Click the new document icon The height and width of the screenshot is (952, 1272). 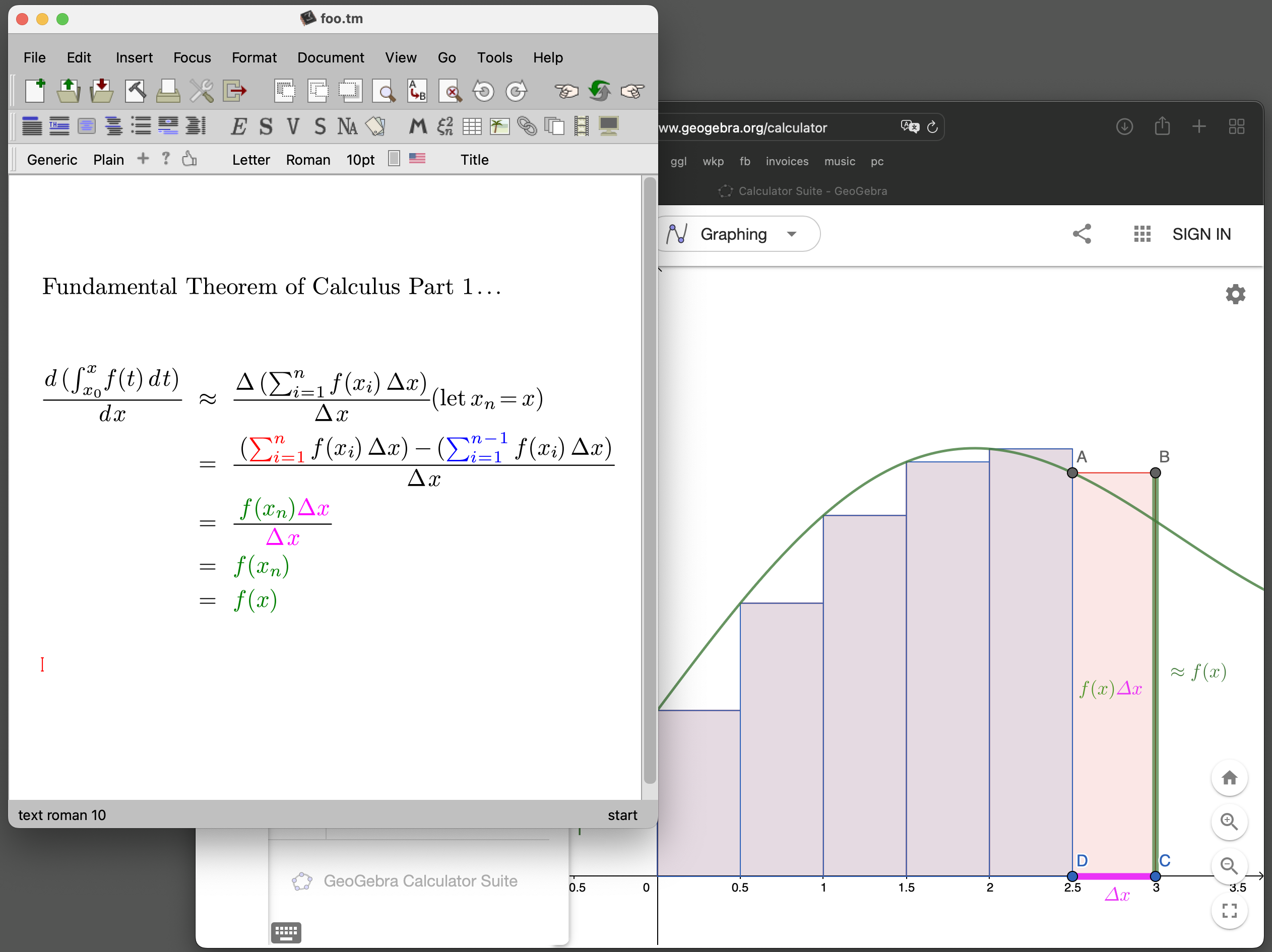click(36, 91)
